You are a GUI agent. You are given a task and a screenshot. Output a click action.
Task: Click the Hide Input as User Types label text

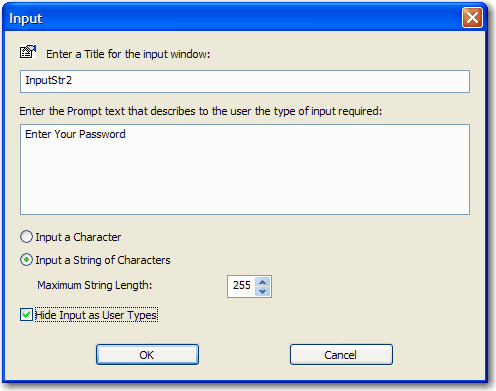click(96, 315)
